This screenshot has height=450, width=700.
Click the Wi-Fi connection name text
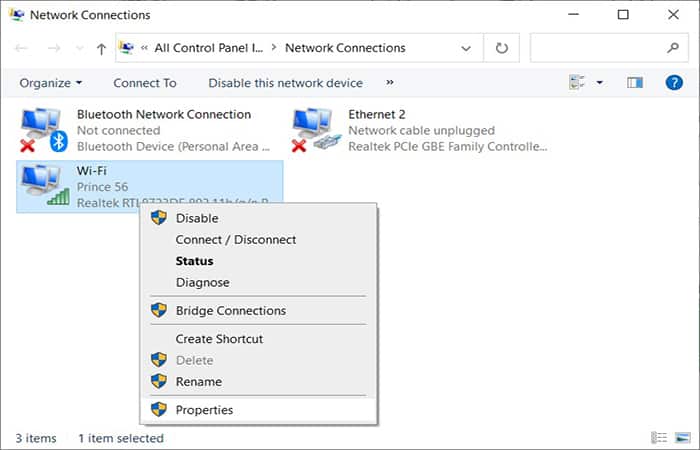tap(92, 171)
